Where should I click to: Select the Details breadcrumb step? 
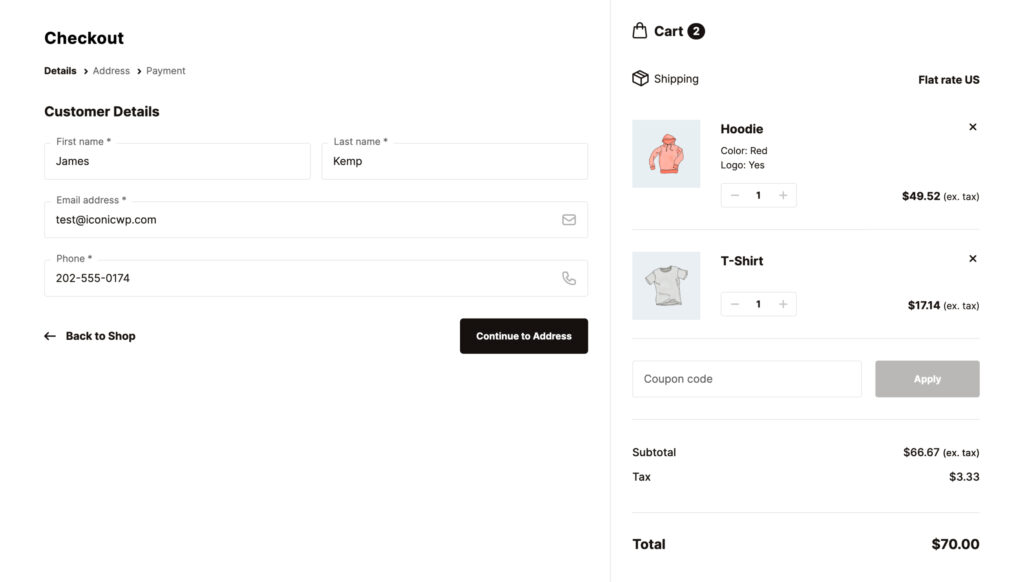pos(59,70)
